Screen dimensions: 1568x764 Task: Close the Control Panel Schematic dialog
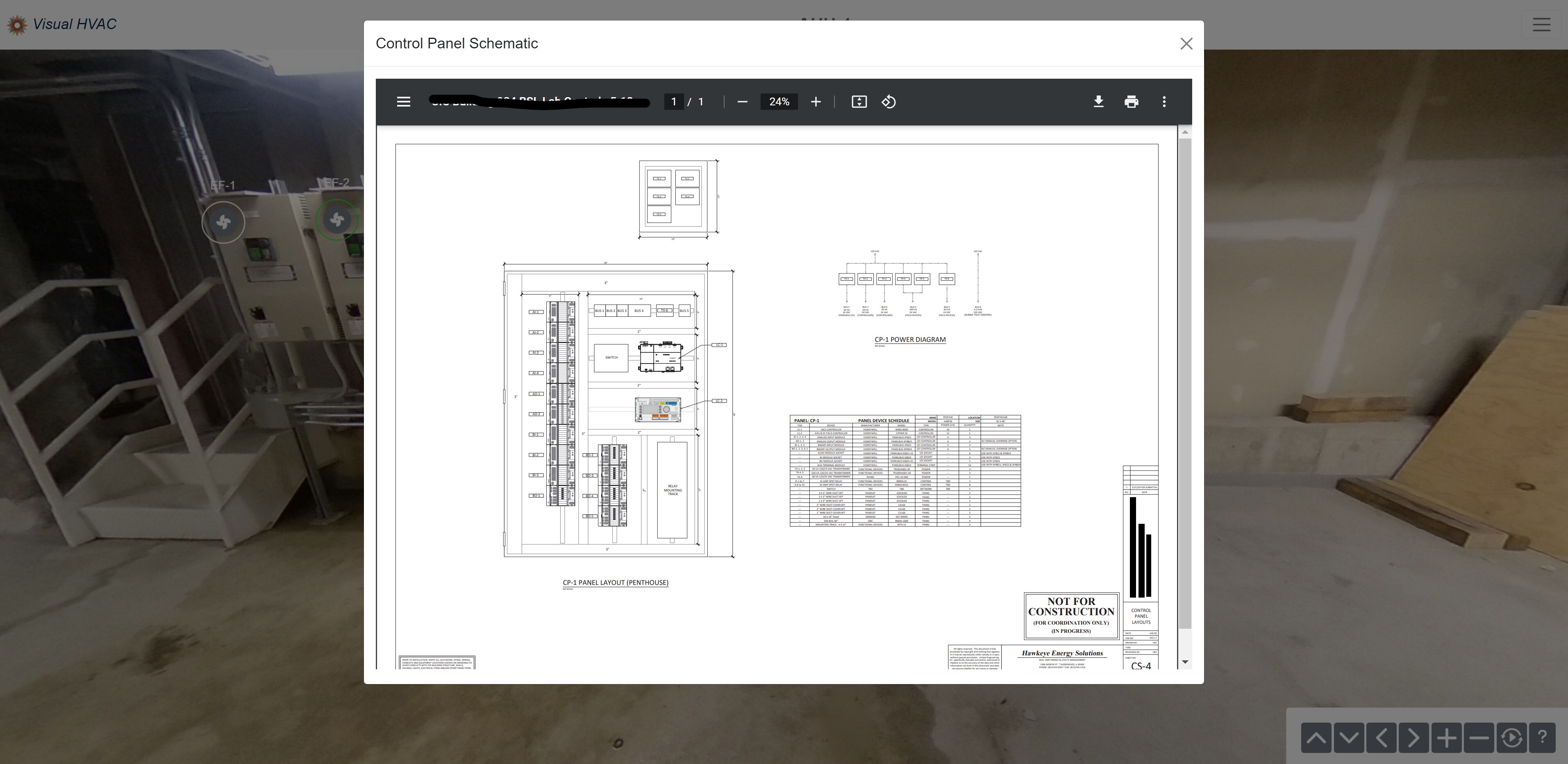pyautogui.click(x=1186, y=44)
